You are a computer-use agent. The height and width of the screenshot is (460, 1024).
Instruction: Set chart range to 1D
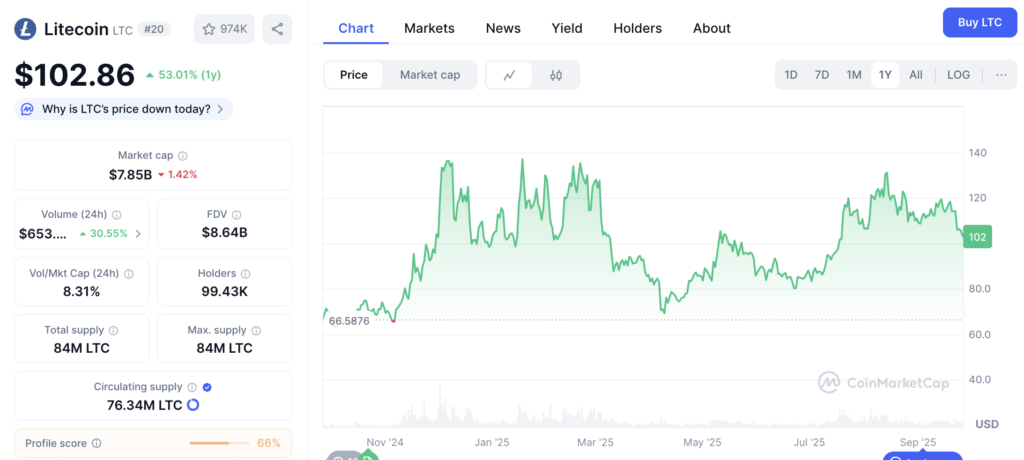tap(791, 74)
